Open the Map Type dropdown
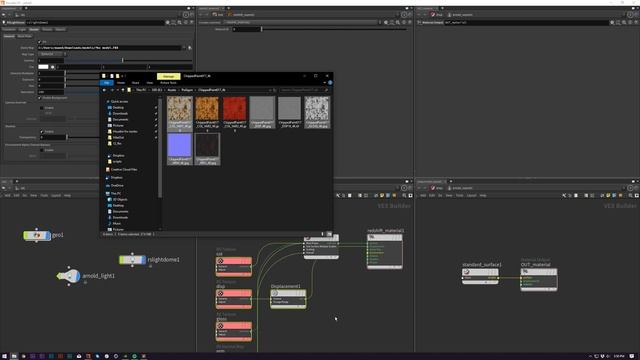The width and height of the screenshot is (640, 360). (52, 54)
